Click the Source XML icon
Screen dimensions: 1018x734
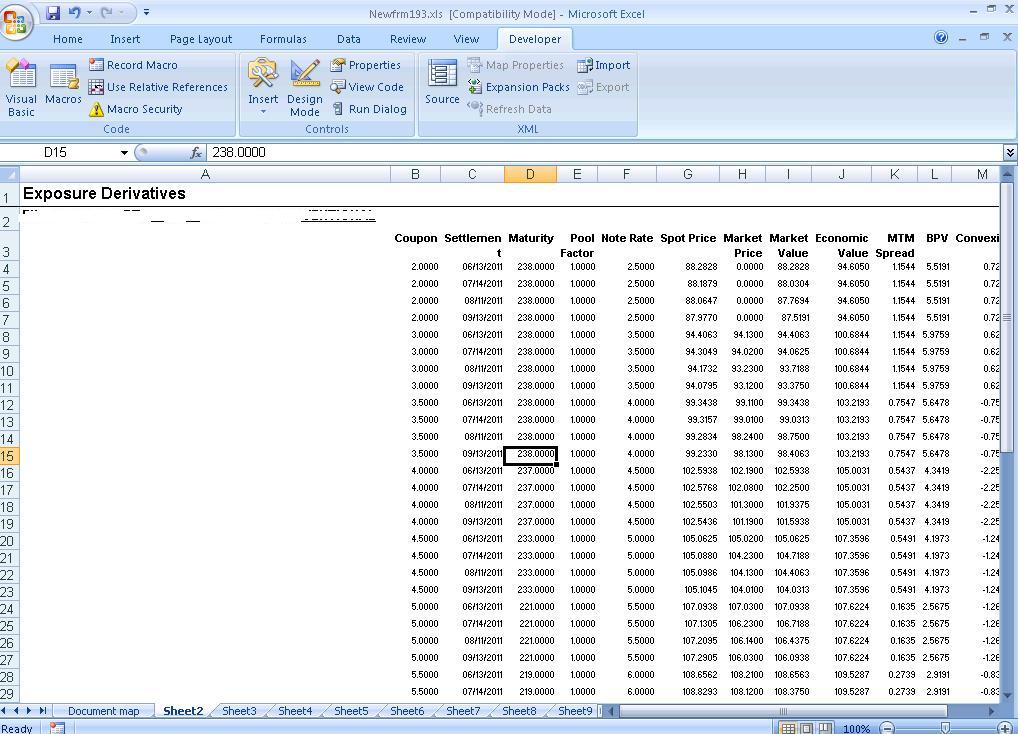(x=442, y=84)
